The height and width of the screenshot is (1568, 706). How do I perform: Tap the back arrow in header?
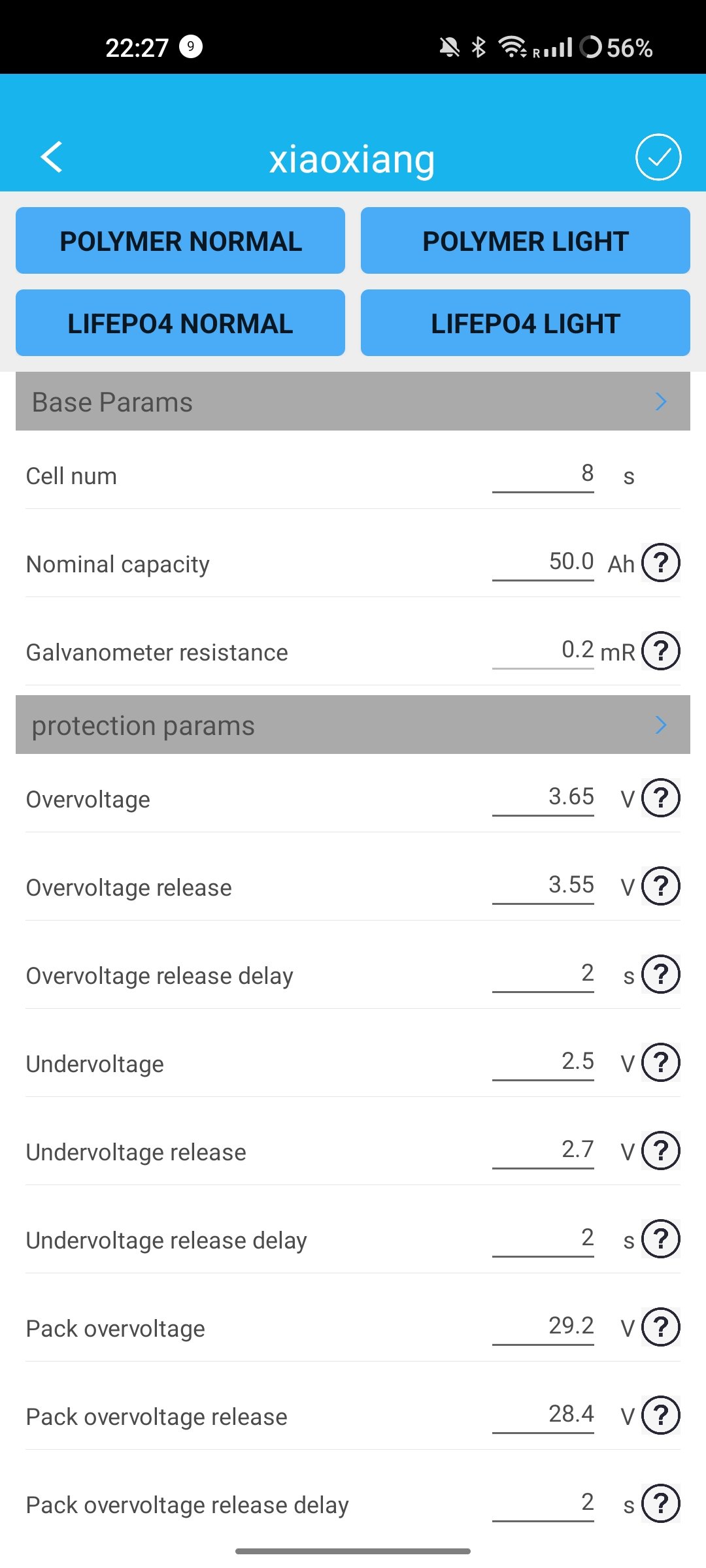52,157
